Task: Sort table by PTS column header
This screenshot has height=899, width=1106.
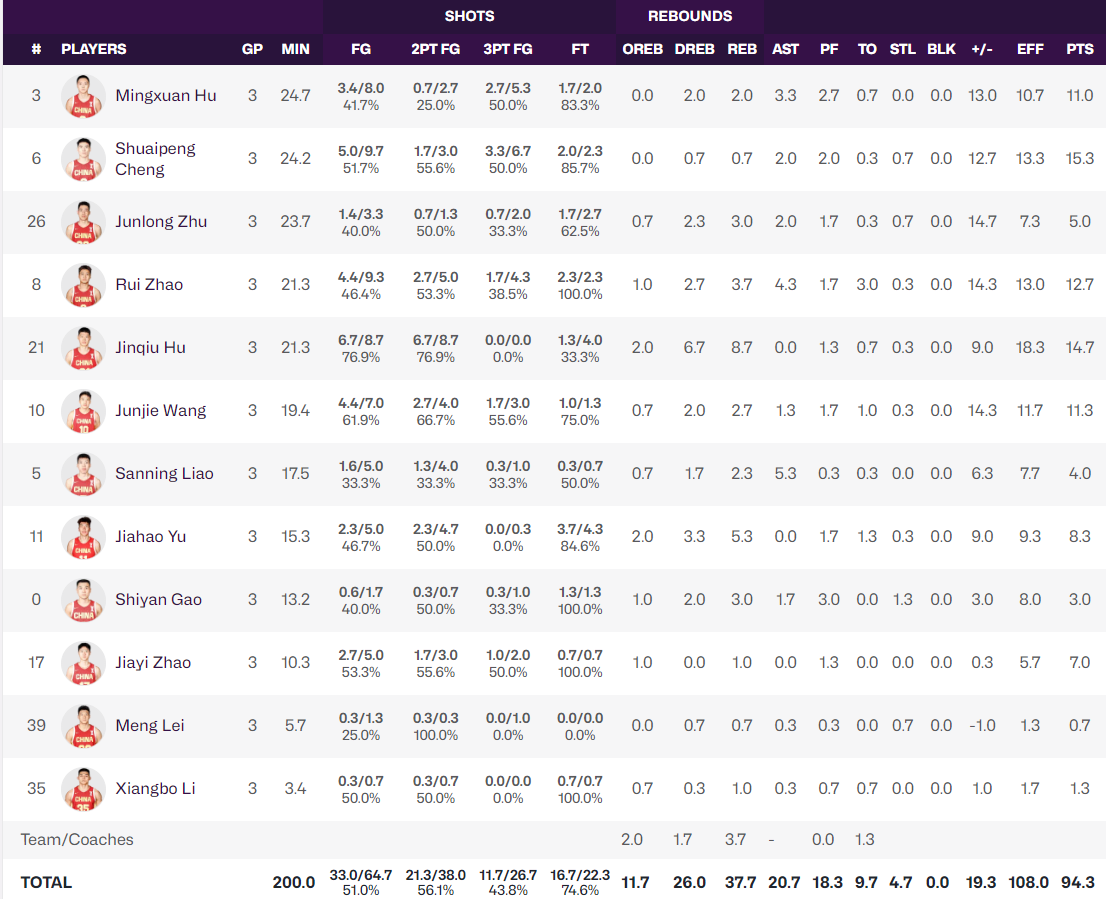Action: coord(1079,49)
